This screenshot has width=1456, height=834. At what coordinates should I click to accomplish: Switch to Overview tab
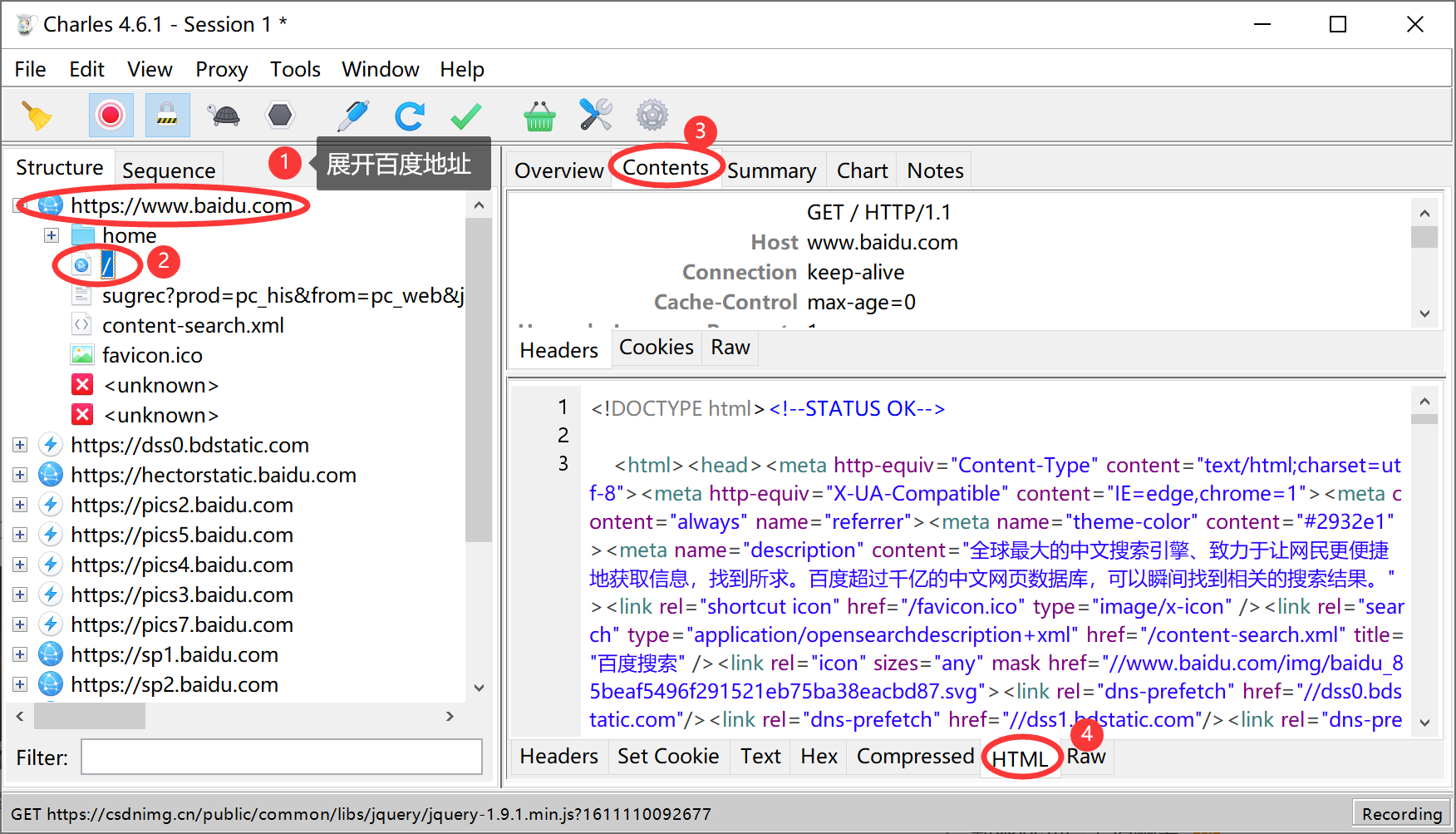558,170
